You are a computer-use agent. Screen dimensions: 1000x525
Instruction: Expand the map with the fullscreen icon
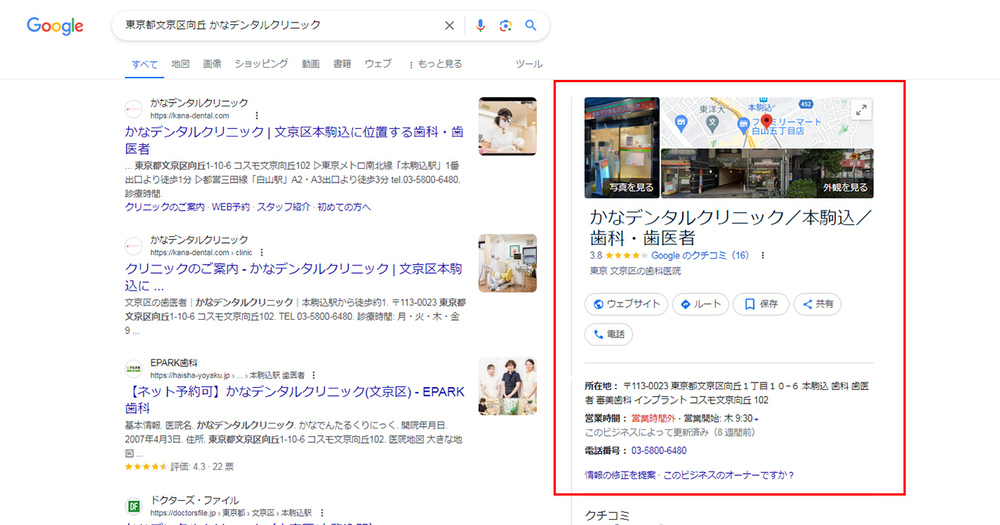coord(860,111)
